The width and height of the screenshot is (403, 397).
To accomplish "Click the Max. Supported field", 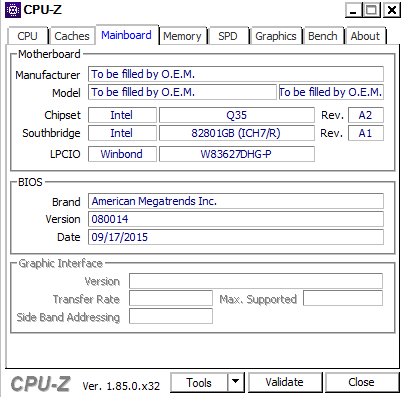I will point(343,298).
